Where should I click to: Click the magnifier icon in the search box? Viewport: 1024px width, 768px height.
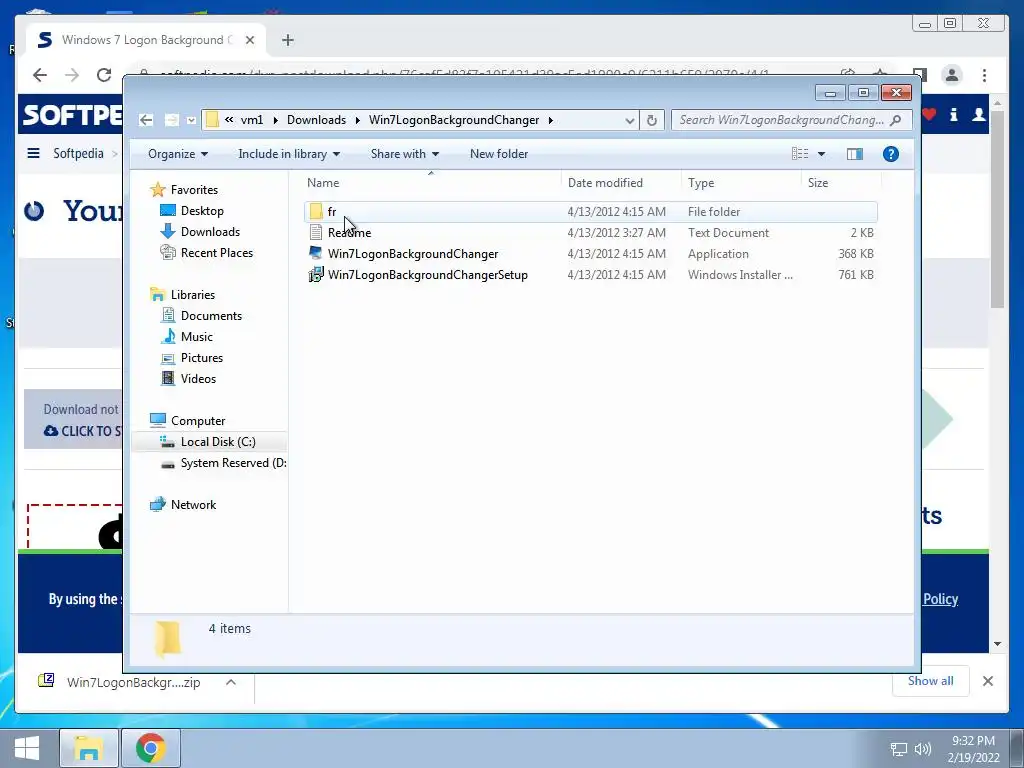896,120
